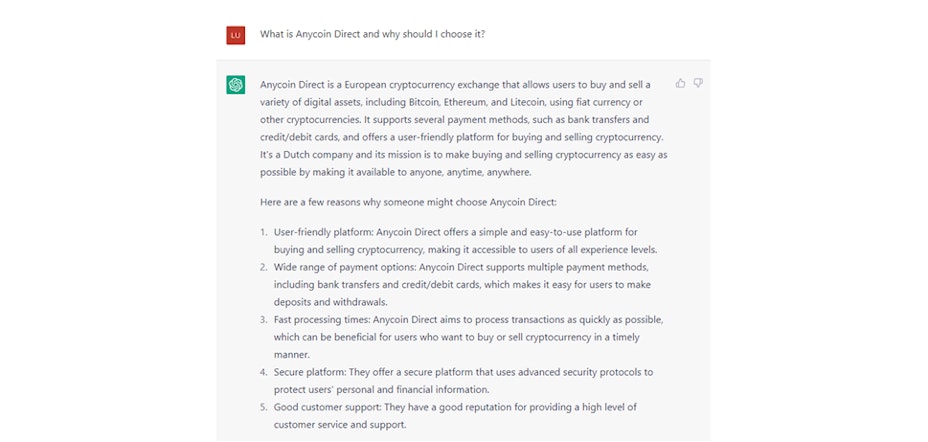Click list number 3 marker
Screen dimensions: 928x442
[264, 320]
